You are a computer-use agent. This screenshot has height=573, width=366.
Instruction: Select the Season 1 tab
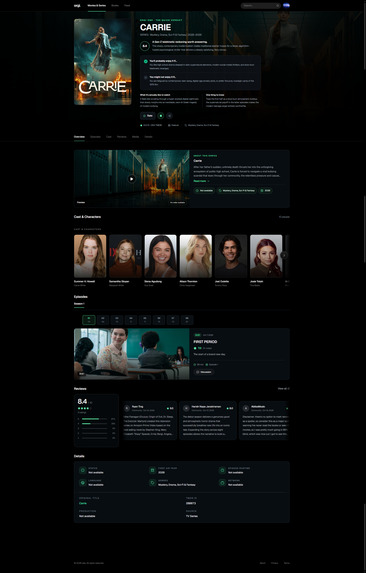(x=79, y=304)
